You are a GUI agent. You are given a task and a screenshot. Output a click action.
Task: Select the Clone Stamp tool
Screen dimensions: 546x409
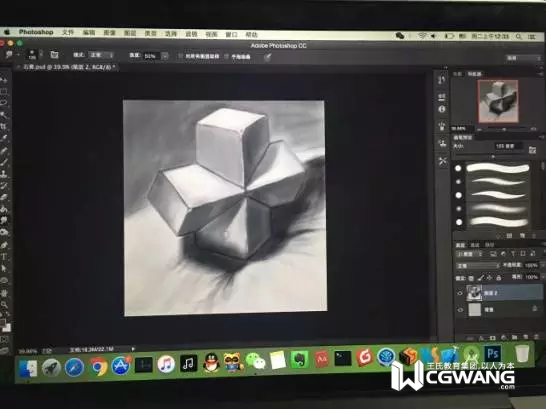pyautogui.click(x=4, y=174)
